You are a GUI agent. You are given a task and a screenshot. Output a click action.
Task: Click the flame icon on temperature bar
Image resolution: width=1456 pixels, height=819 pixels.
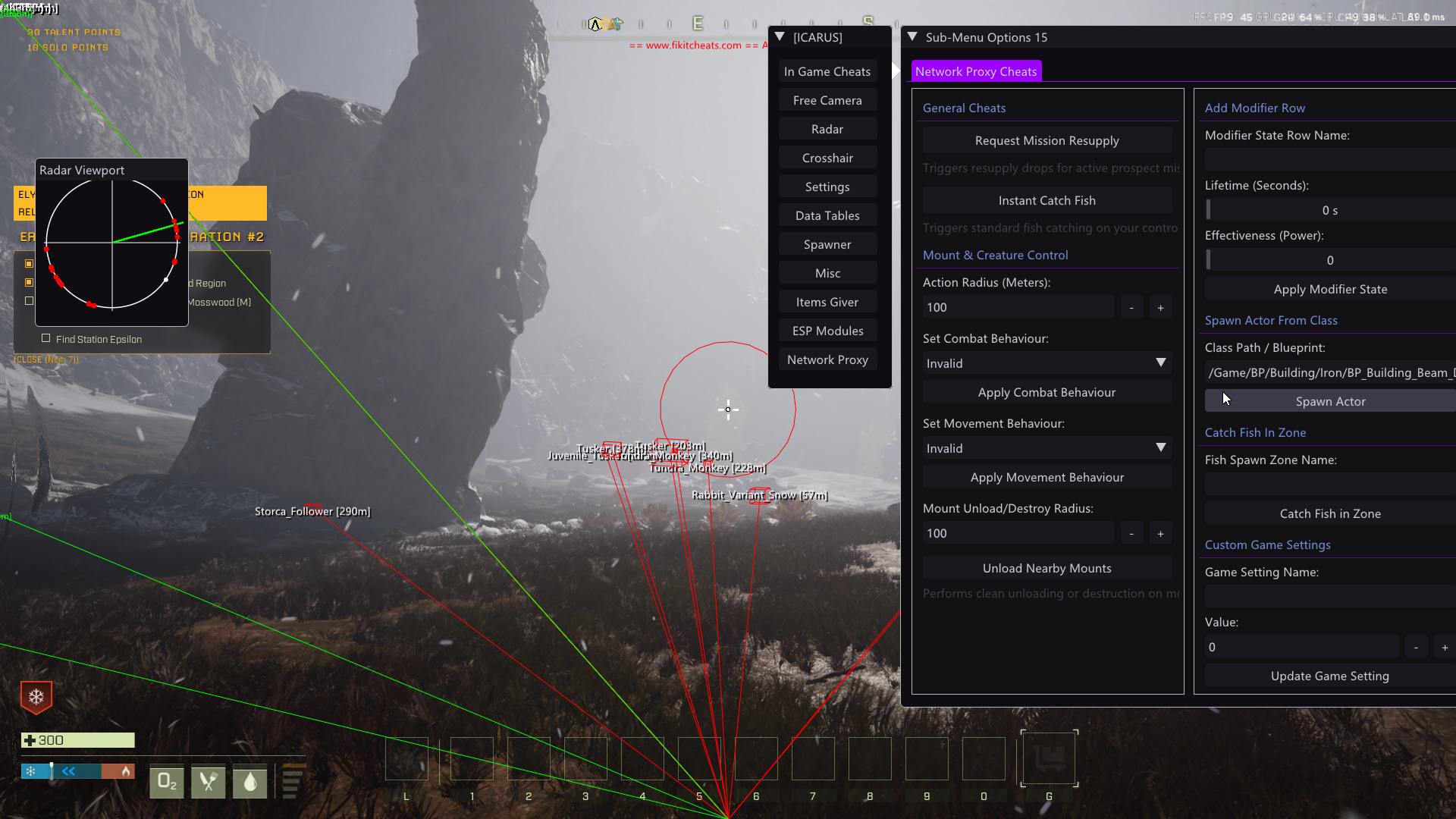pos(126,771)
